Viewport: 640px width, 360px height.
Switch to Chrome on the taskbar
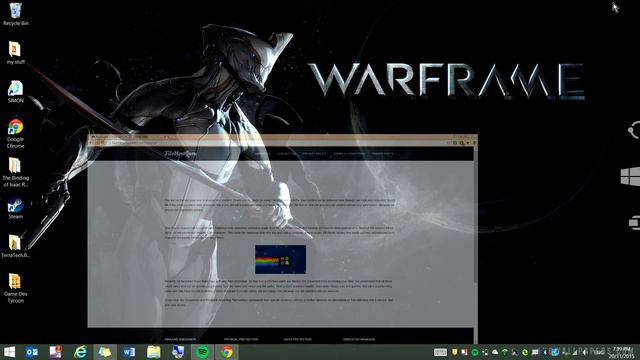[x=227, y=352]
